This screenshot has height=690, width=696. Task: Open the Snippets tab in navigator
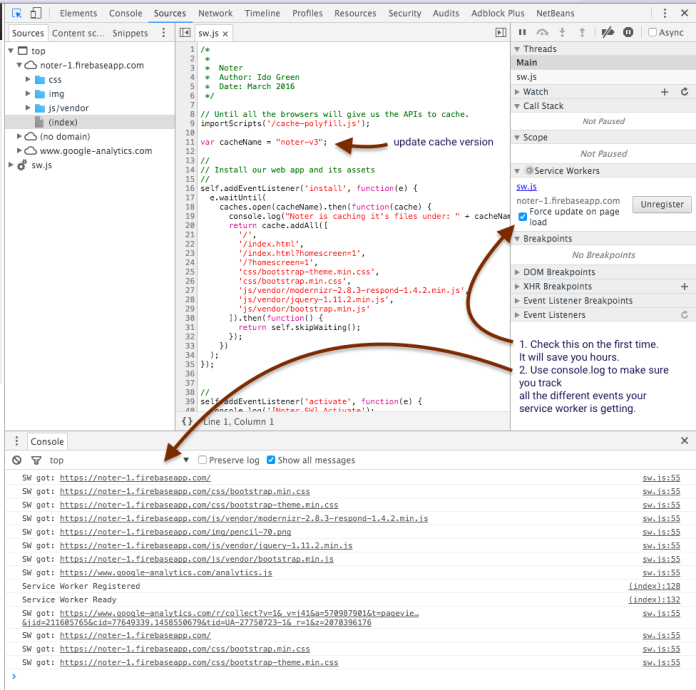130,33
